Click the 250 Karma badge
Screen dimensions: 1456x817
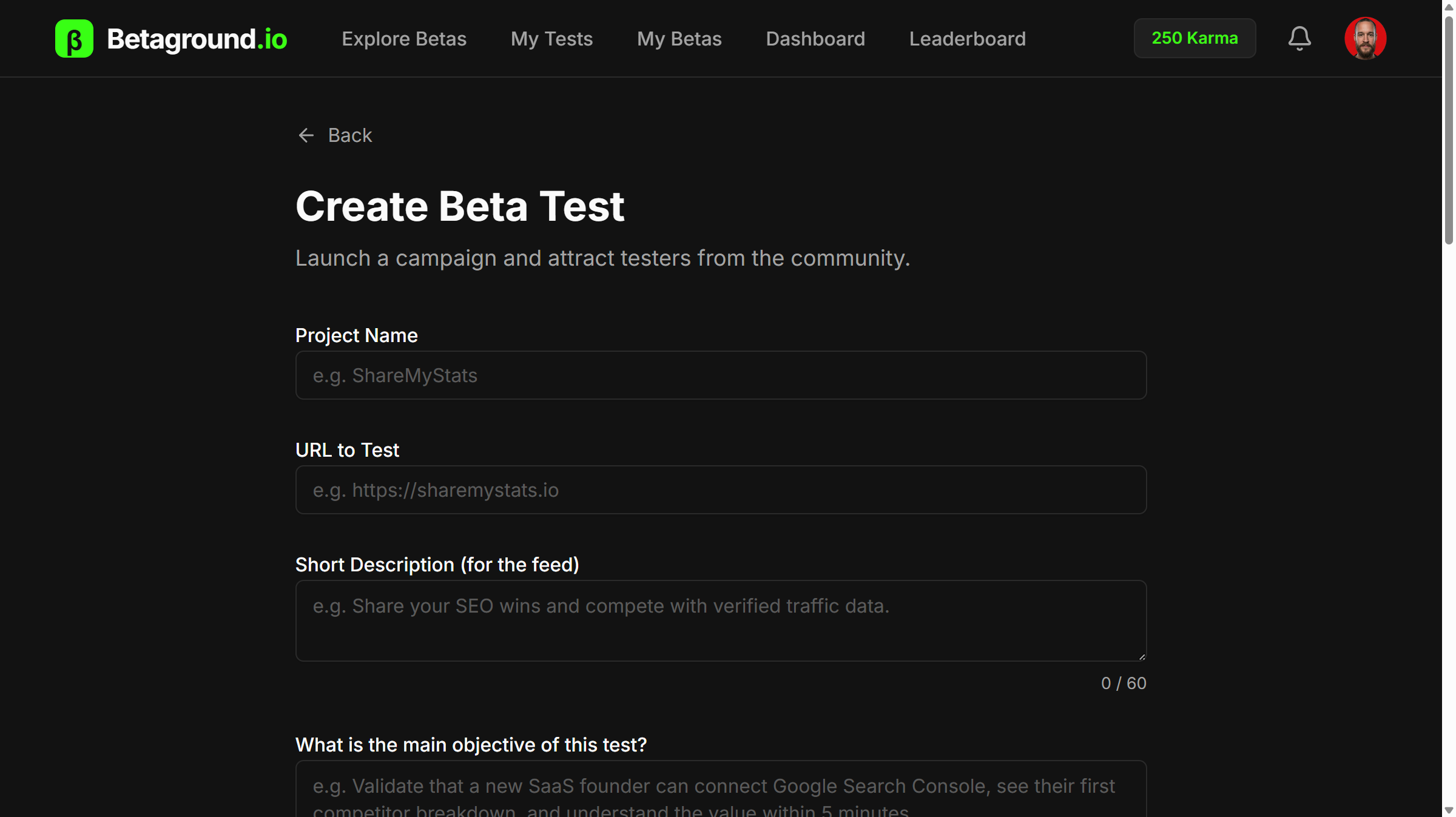[1195, 38]
